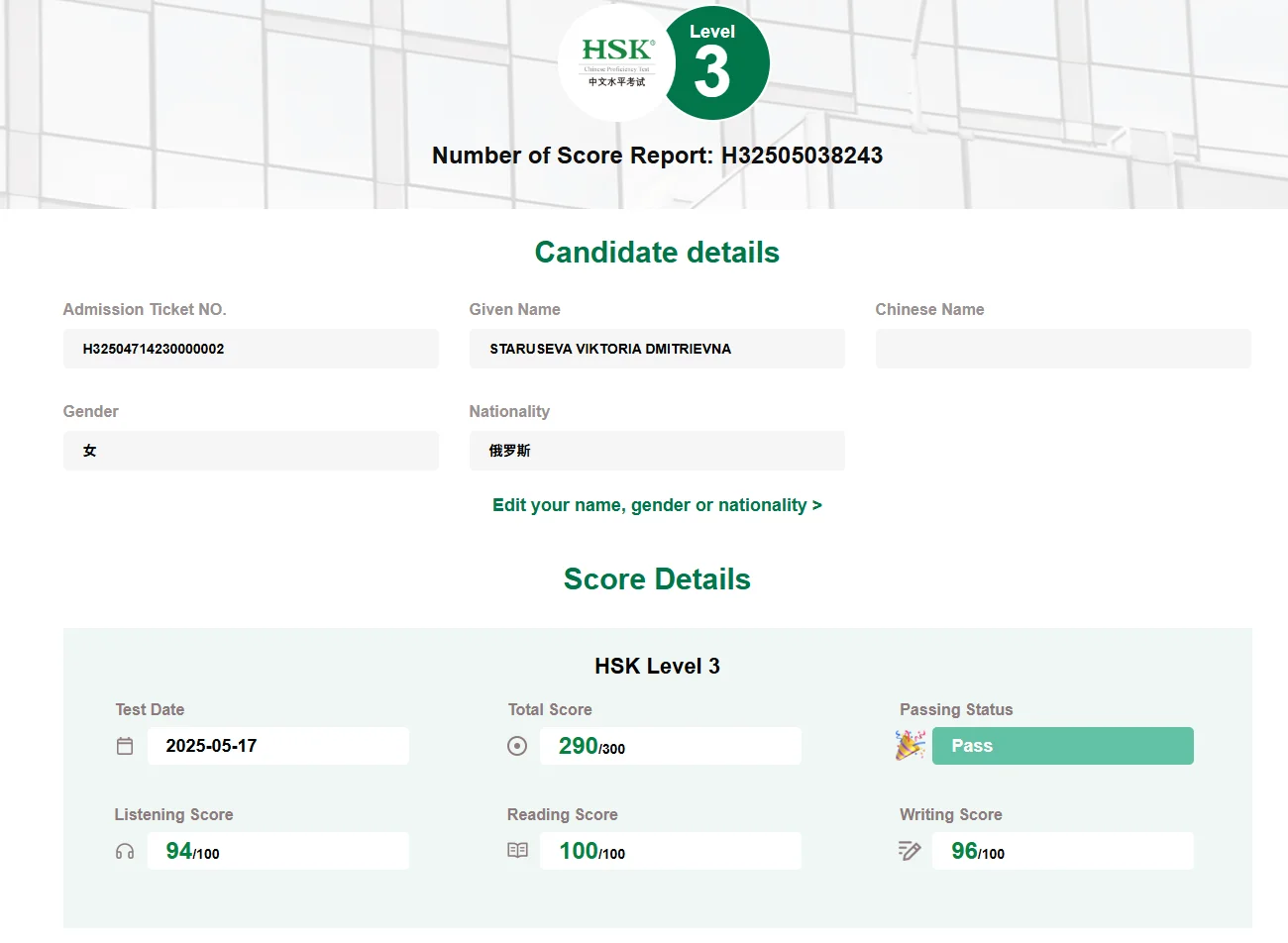This screenshot has height=943, width=1288.
Task: Click the Listening Score value 94/100
Action: click(278, 851)
